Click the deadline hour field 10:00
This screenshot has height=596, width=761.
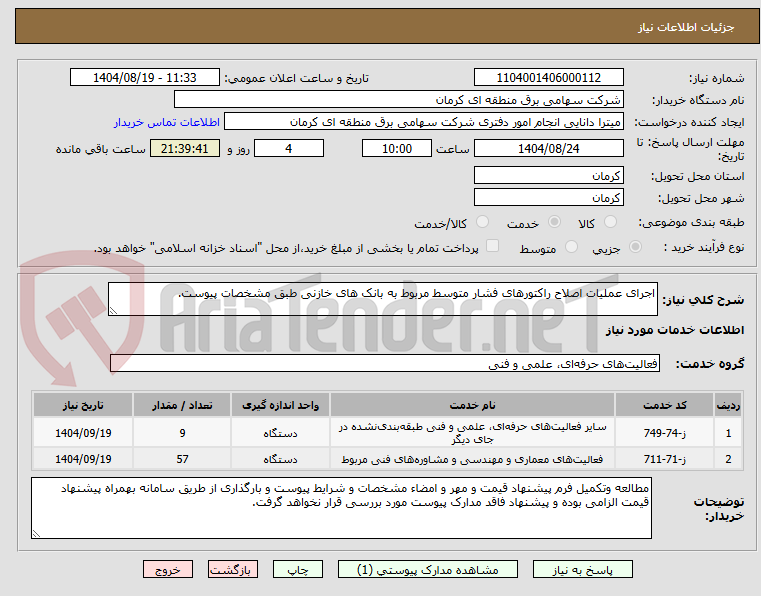(x=397, y=148)
